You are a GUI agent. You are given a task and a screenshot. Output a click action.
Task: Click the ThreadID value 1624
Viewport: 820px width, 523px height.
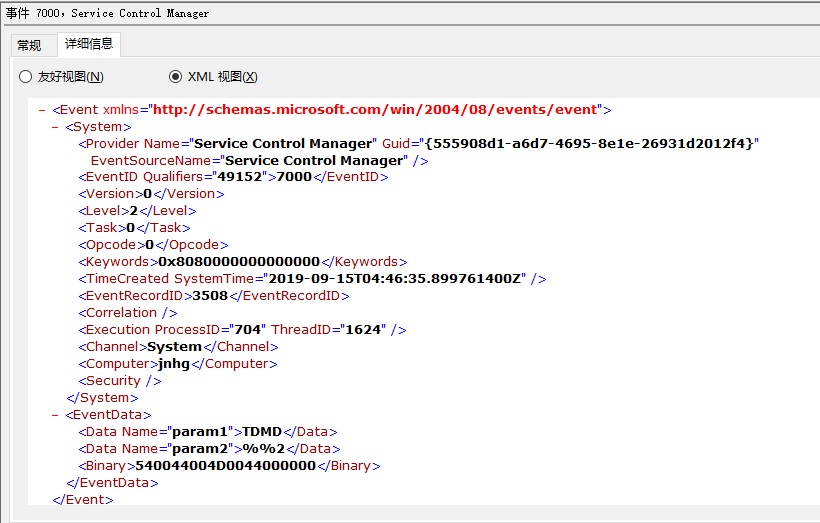[x=363, y=329]
